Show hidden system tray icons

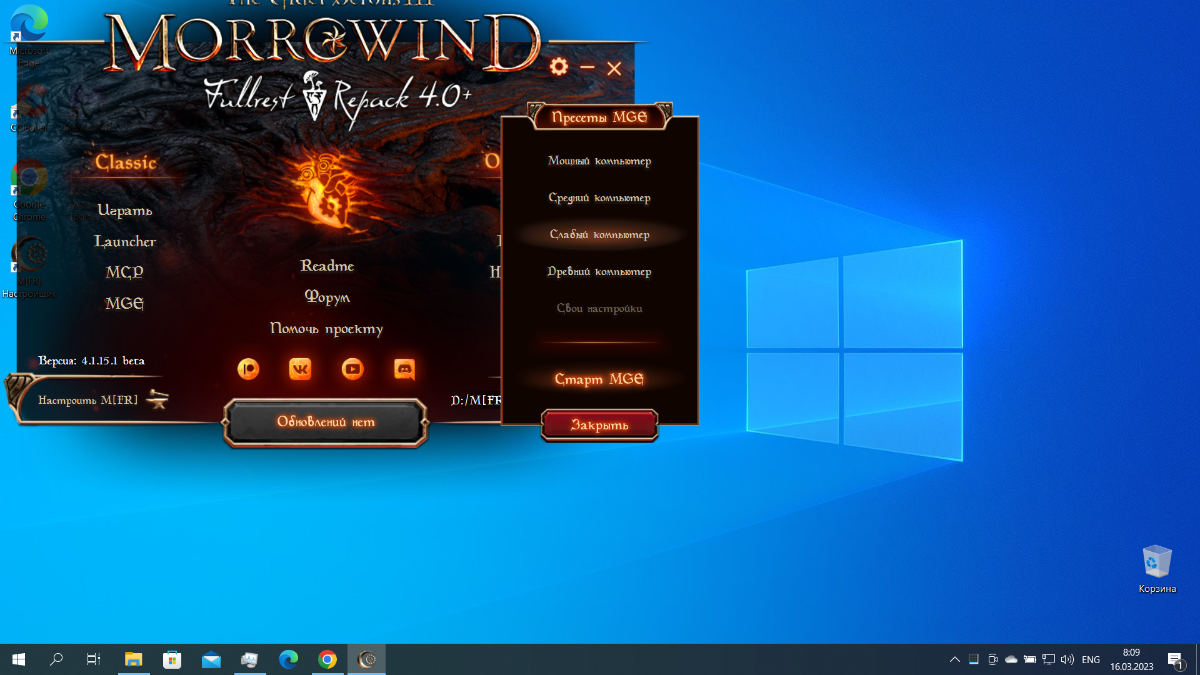tap(954, 660)
